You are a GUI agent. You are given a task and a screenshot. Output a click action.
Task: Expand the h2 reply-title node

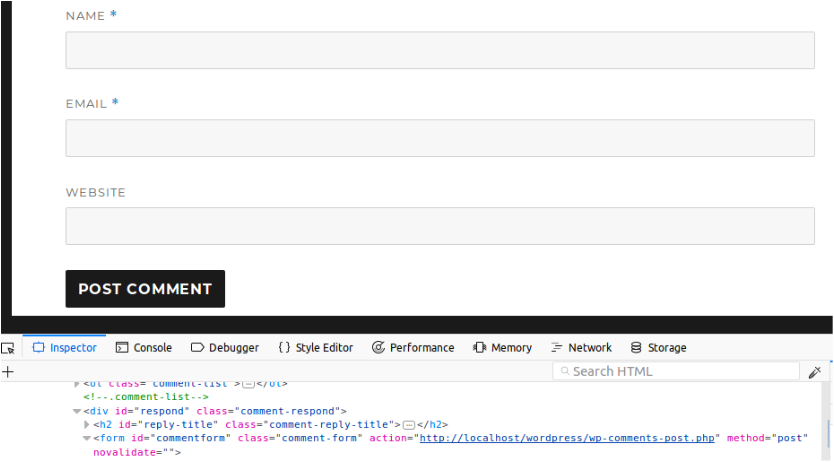point(87,425)
